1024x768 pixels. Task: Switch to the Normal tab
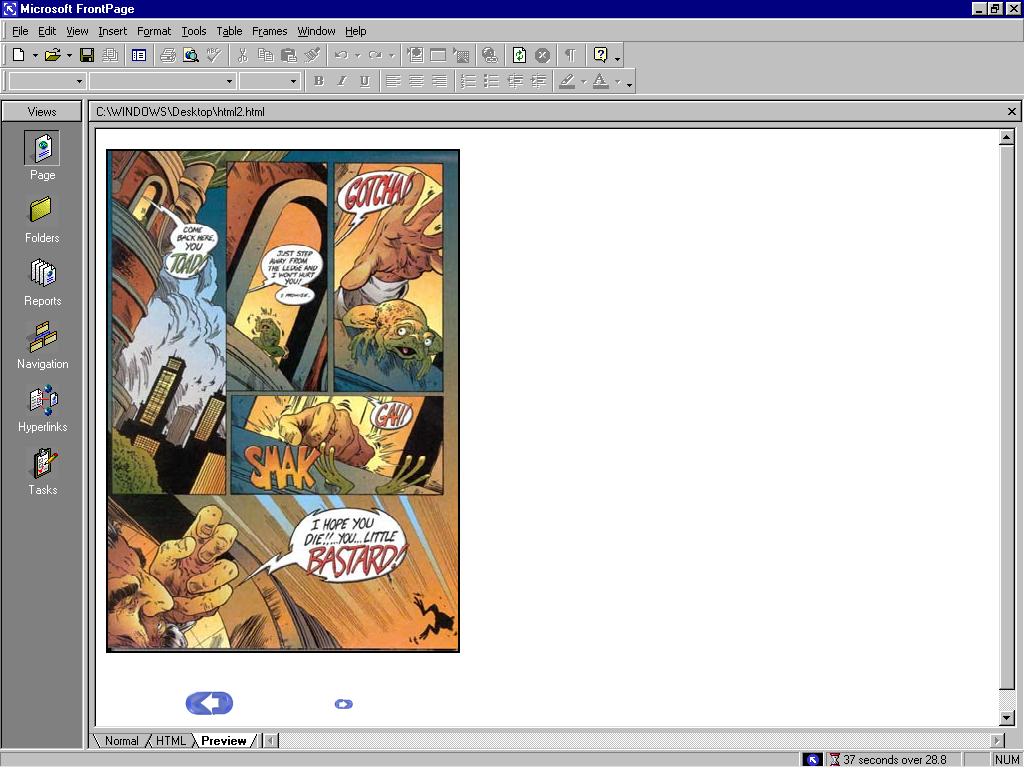click(x=121, y=741)
